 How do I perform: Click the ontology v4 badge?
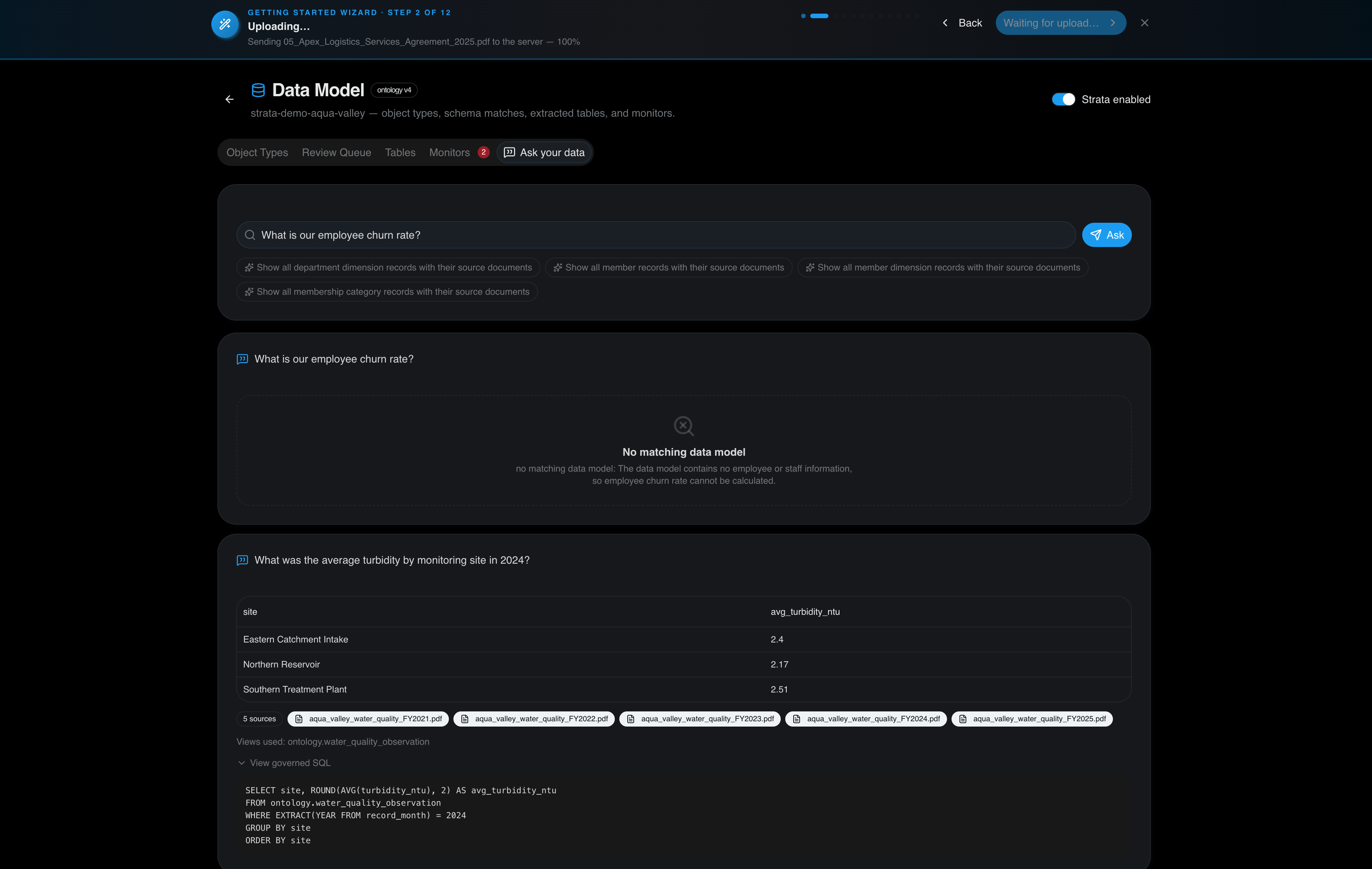394,90
